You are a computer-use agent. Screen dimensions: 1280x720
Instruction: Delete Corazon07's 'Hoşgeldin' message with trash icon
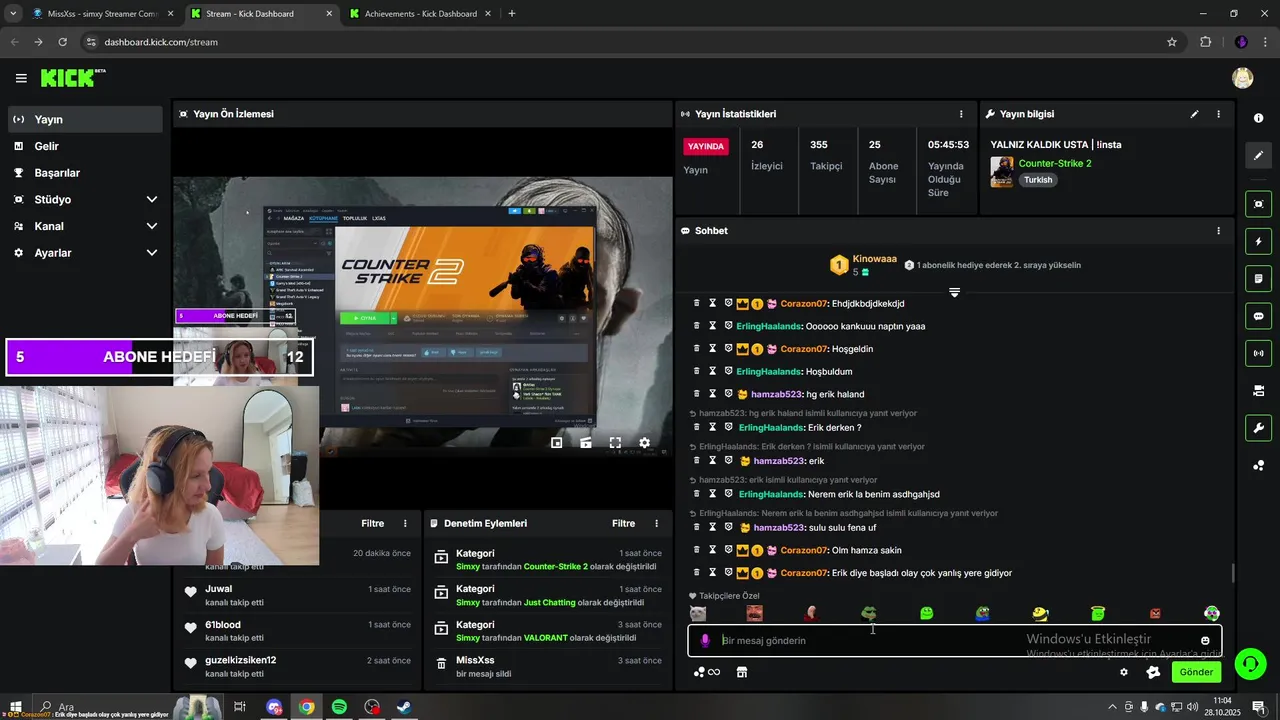coord(697,349)
